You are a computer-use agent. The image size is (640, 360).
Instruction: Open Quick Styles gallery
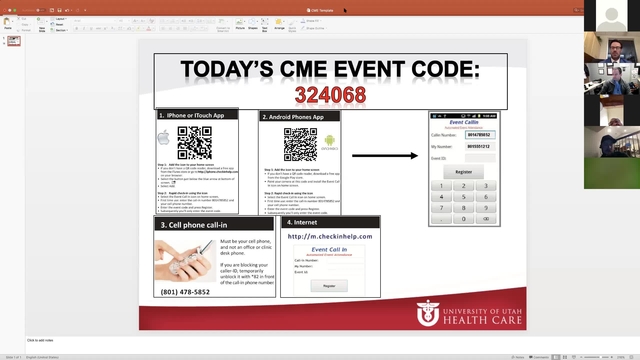(x=292, y=25)
